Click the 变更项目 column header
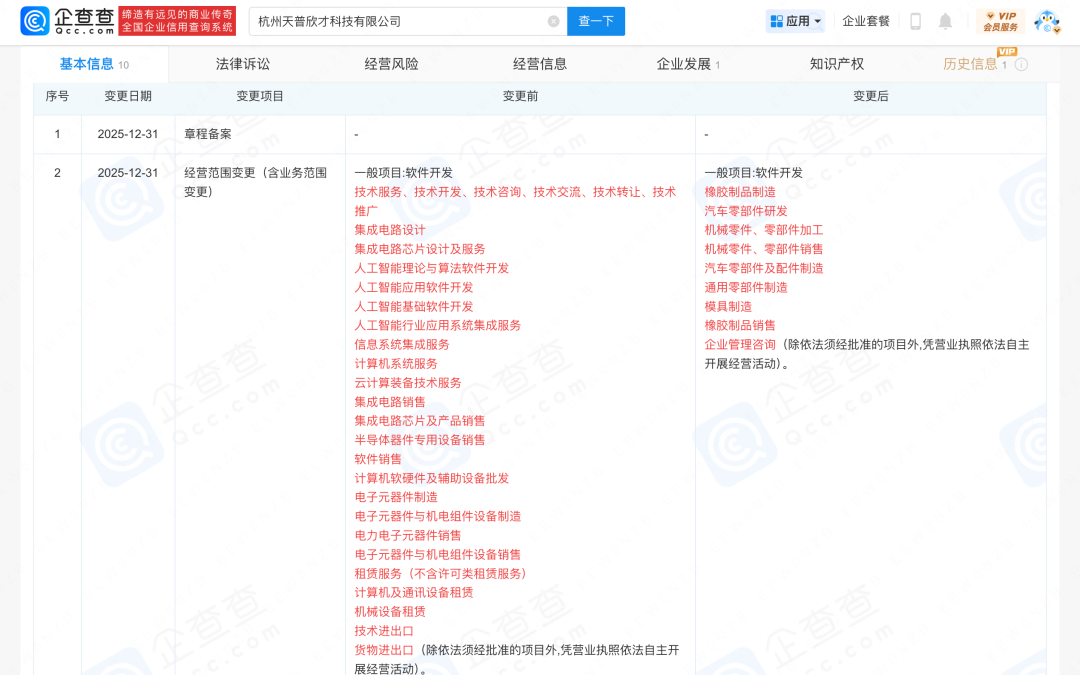 [260, 96]
